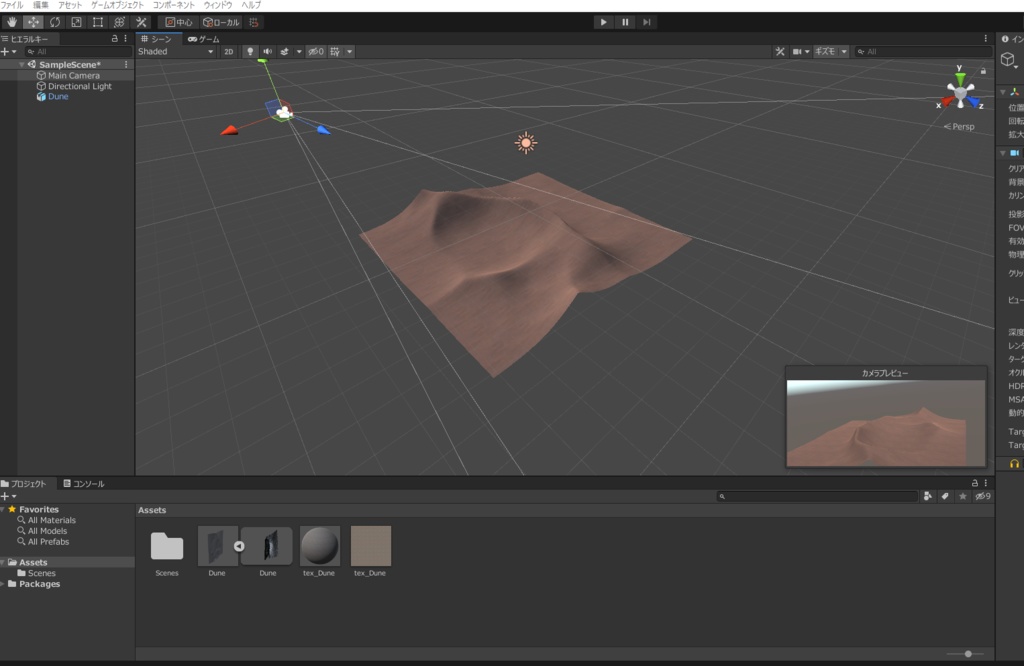This screenshot has width=1024, height=666.
Task: Toggle the snap grid icon next to ローカル
Action: click(255, 22)
